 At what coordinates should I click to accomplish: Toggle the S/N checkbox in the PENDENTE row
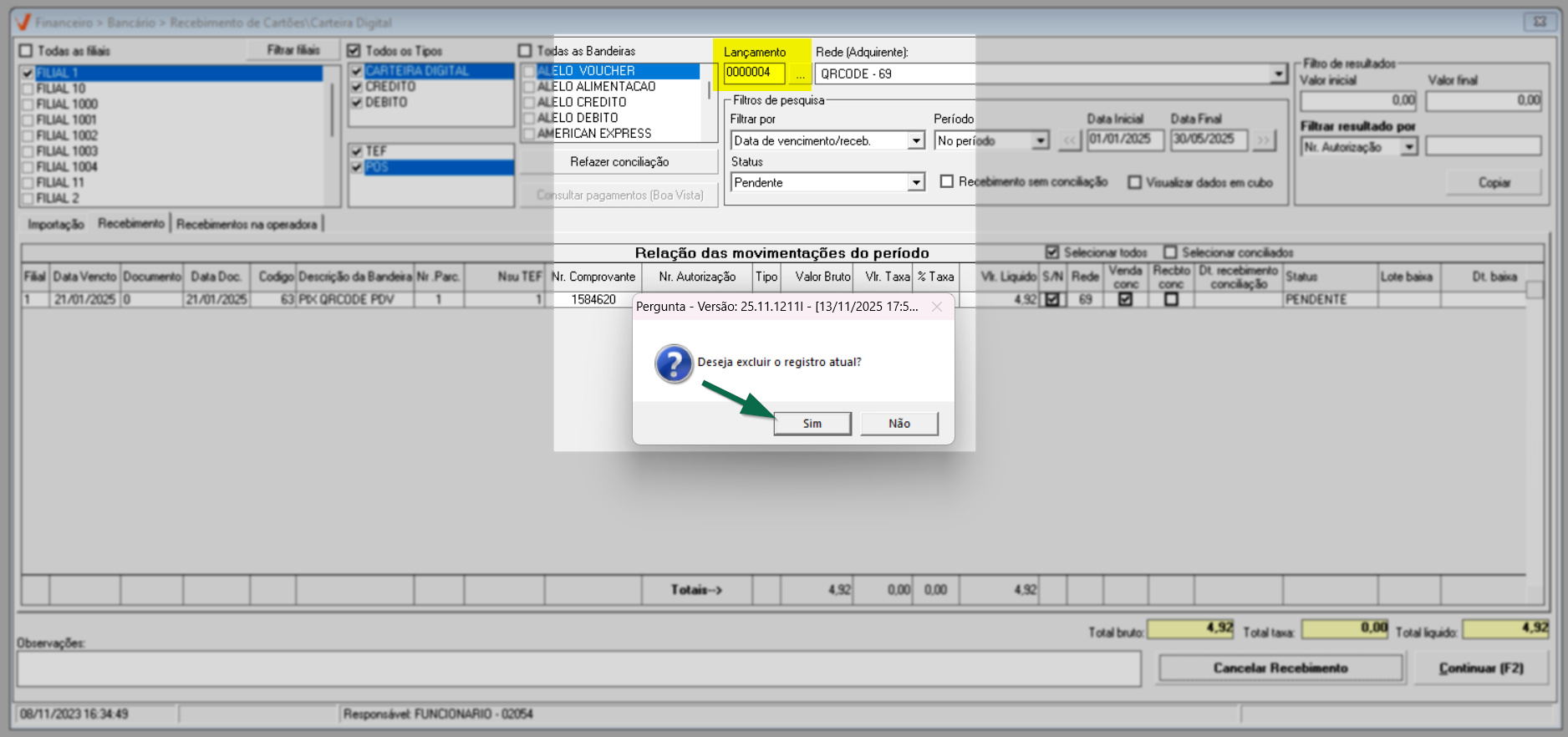point(1052,299)
